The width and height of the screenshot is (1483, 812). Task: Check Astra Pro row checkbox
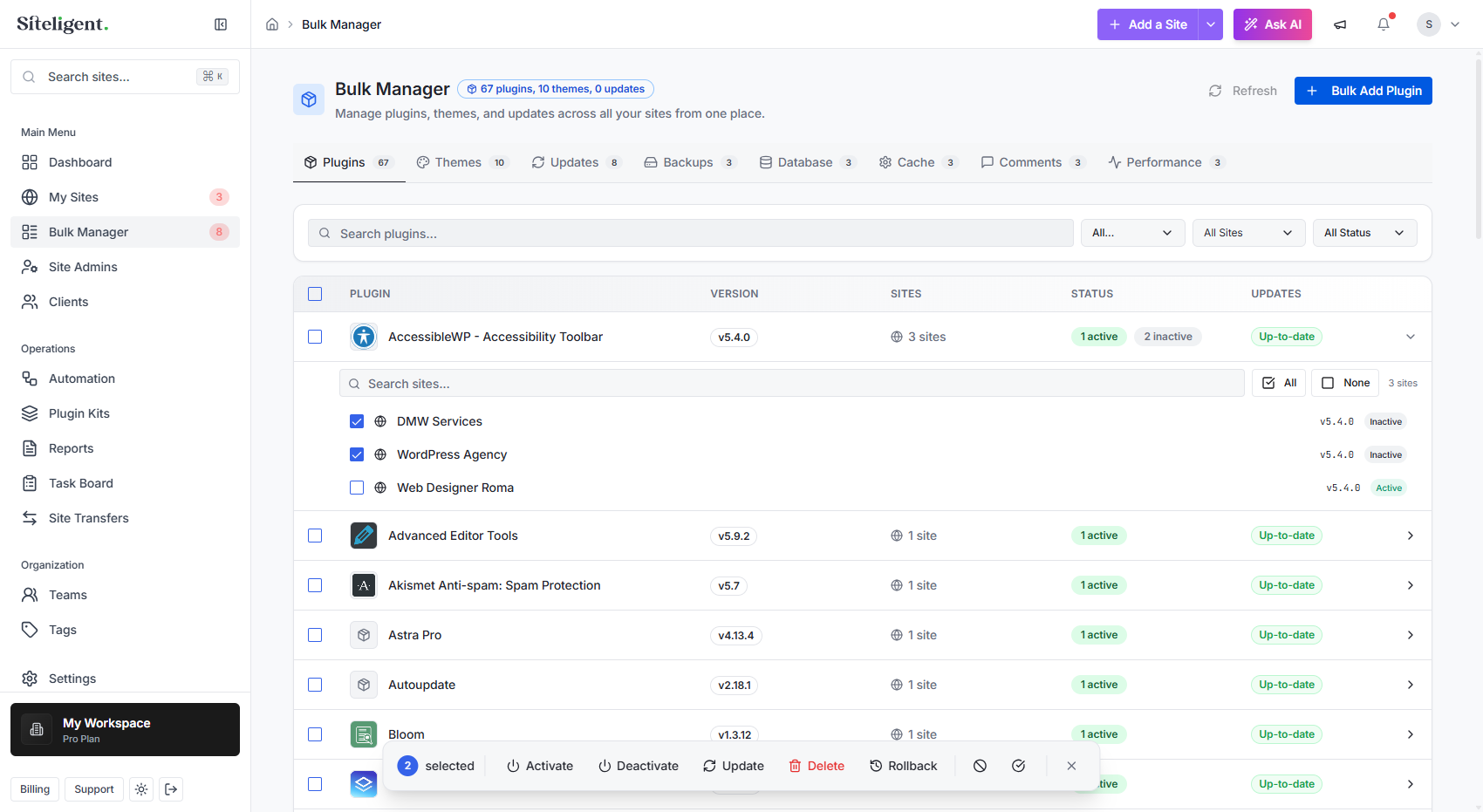point(315,635)
